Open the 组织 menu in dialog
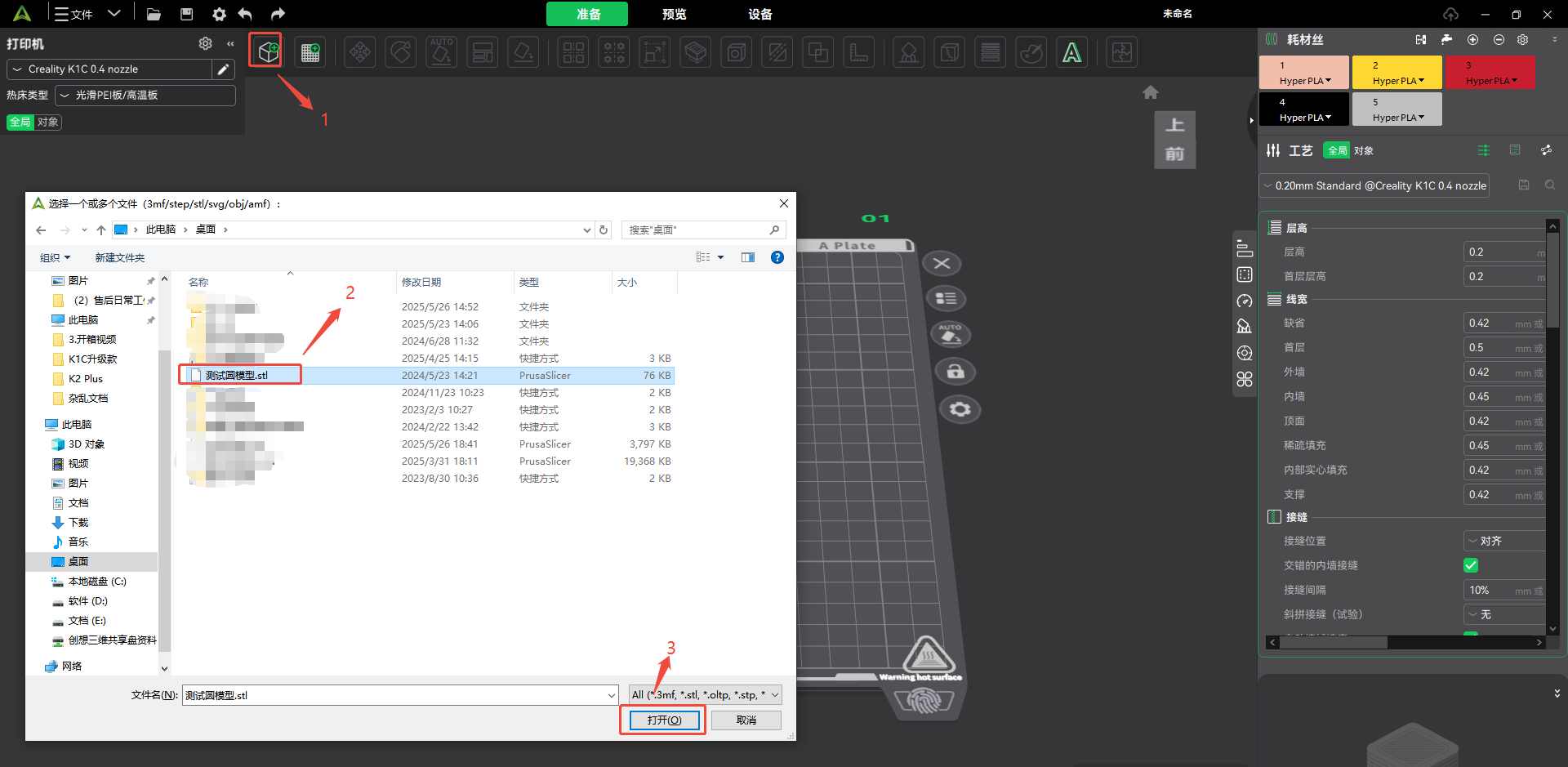The height and width of the screenshot is (767, 1568). click(56, 258)
